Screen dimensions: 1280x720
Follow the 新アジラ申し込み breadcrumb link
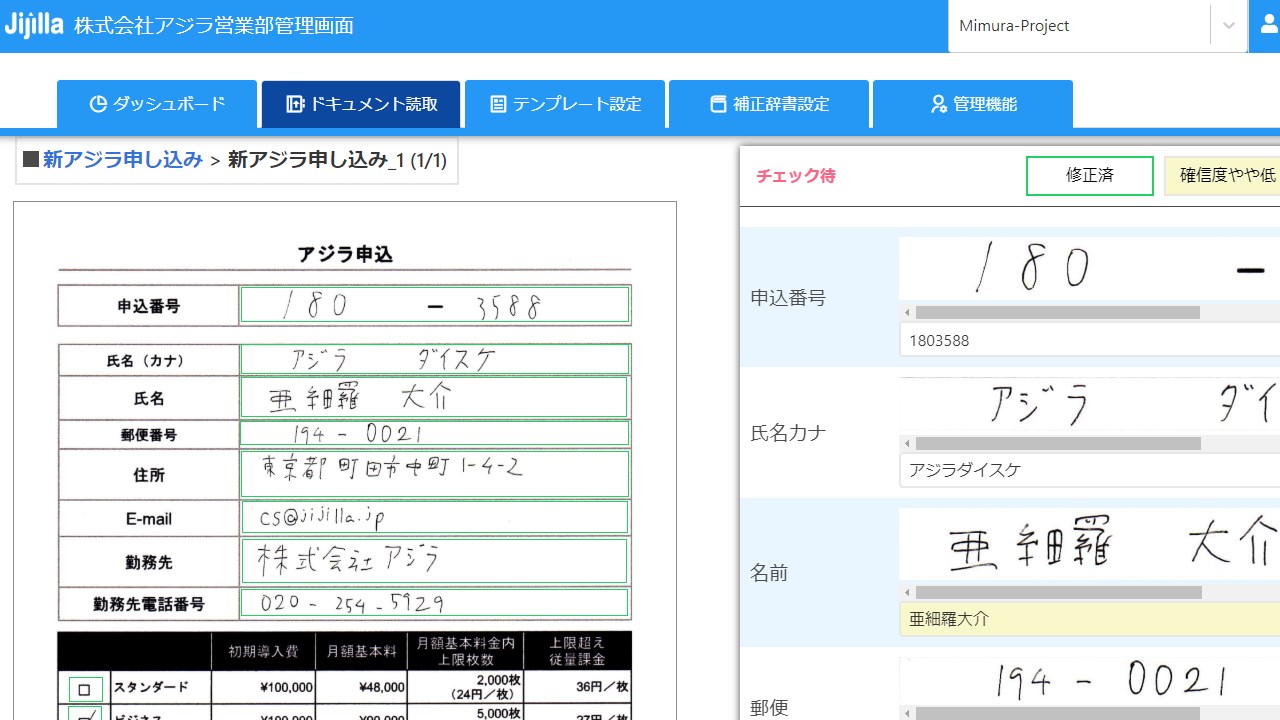click(122, 160)
